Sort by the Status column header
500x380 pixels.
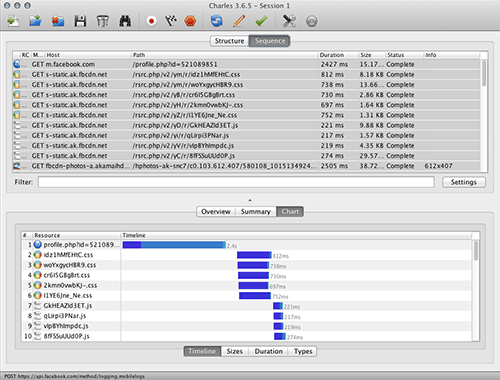[x=405, y=55]
